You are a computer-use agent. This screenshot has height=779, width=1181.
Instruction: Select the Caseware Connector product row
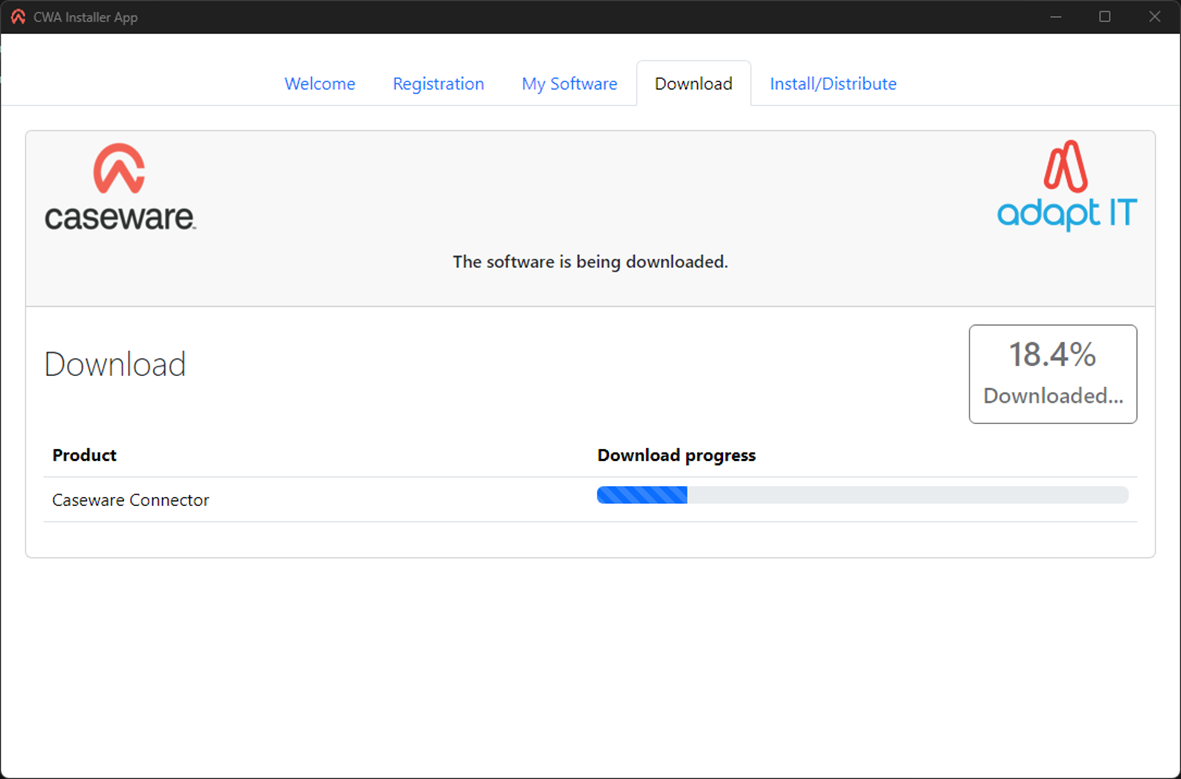click(131, 500)
